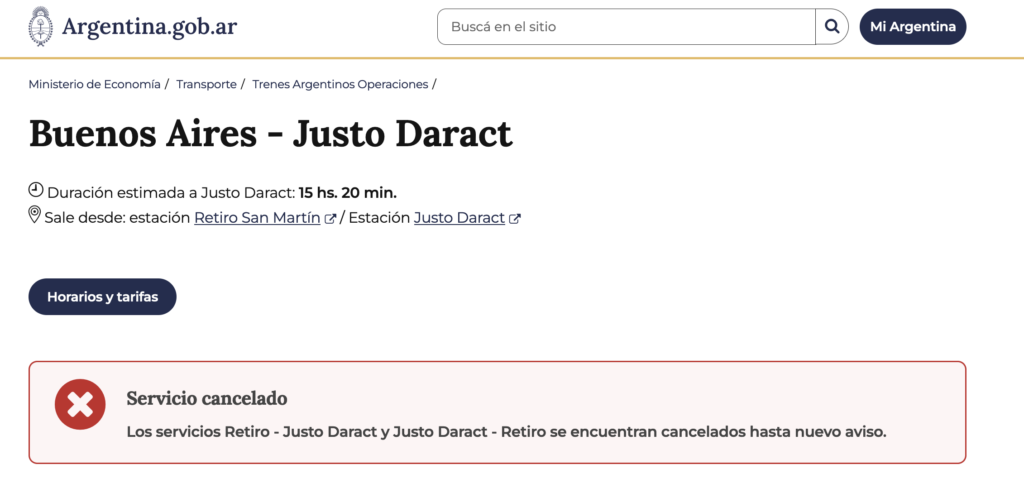The height and width of the screenshot is (488, 1024).
Task: Go to Ministerio de Economía breadcrumb
Action: tap(95, 84)
